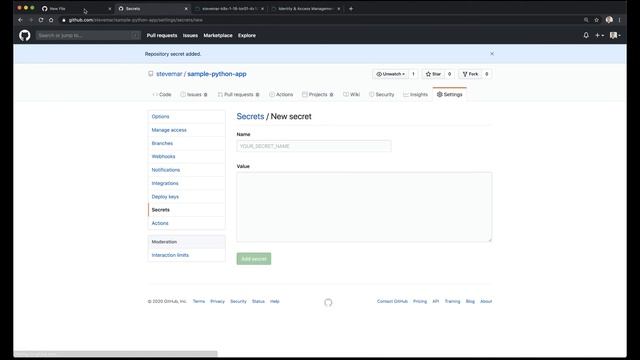Switch to the Code tab

[x=162, y=94]
